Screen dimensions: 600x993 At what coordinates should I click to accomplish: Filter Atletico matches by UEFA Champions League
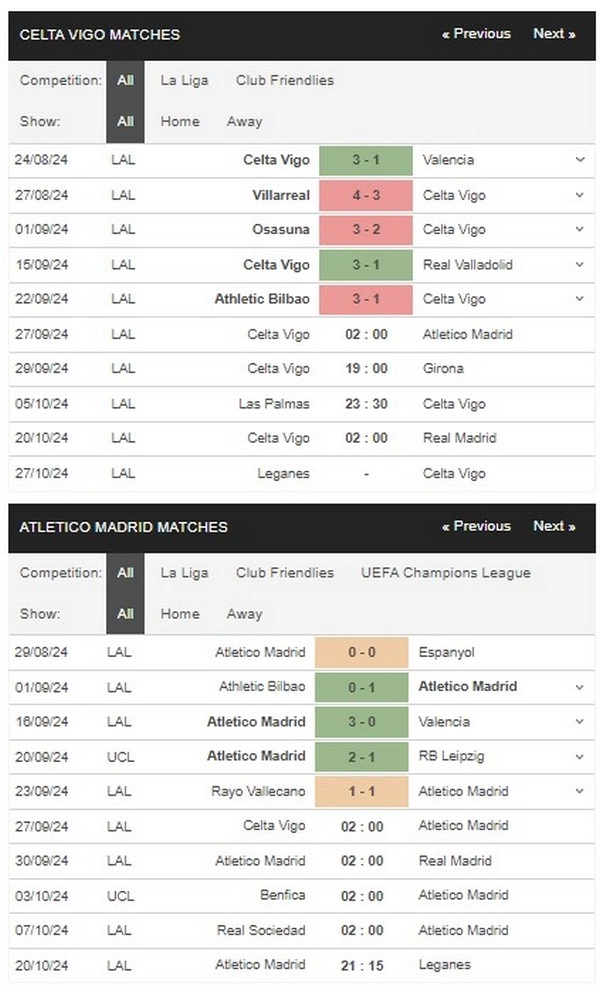click(446, 573)
